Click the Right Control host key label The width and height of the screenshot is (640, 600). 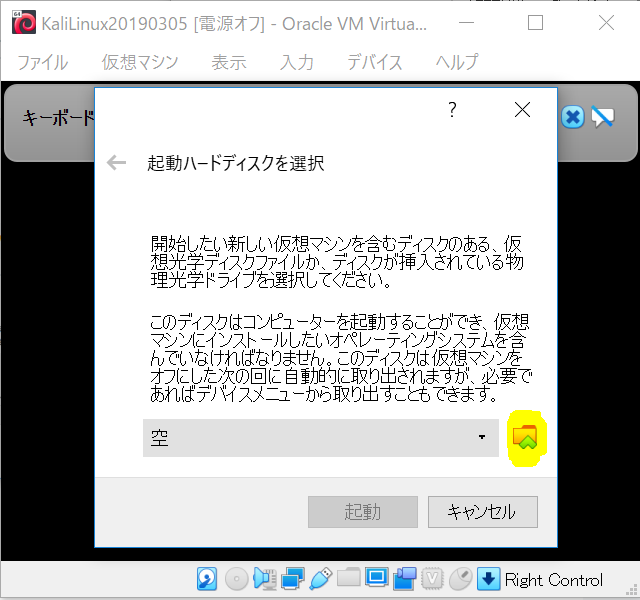click(553, 580)
